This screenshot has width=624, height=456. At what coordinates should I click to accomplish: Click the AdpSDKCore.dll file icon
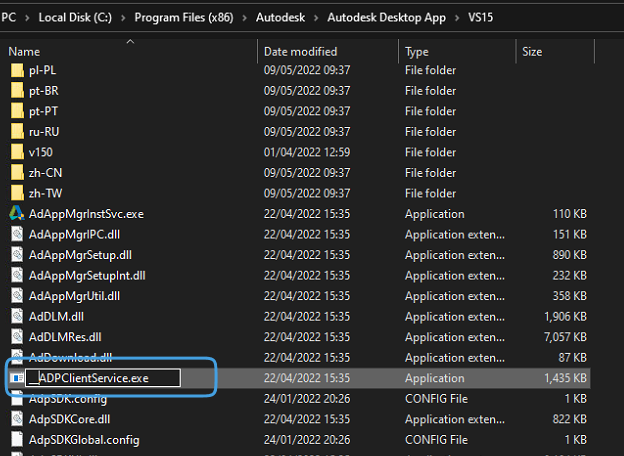click(16, 419)
